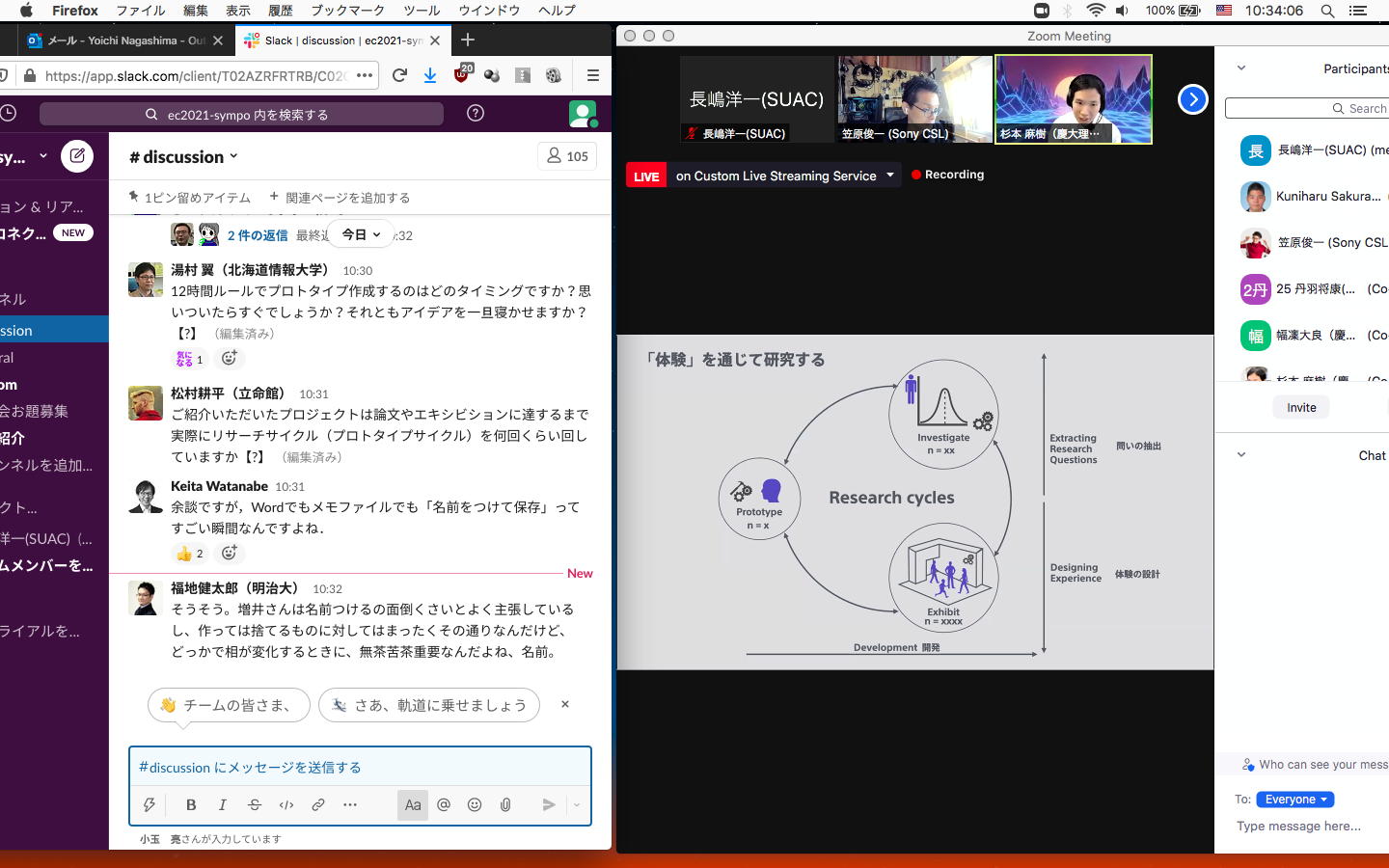Mention someone with the @ icon
This screenshot has width=1389, height=868.
(444, 804)
